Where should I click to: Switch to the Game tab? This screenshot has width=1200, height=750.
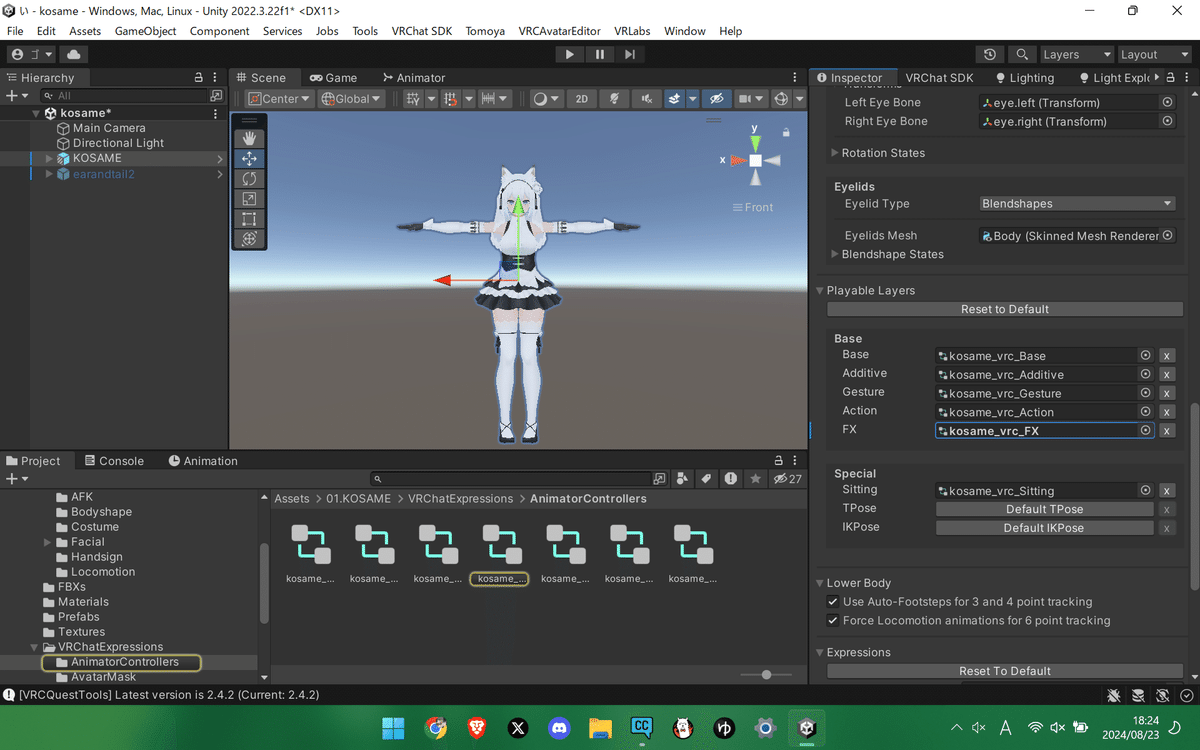333,78
